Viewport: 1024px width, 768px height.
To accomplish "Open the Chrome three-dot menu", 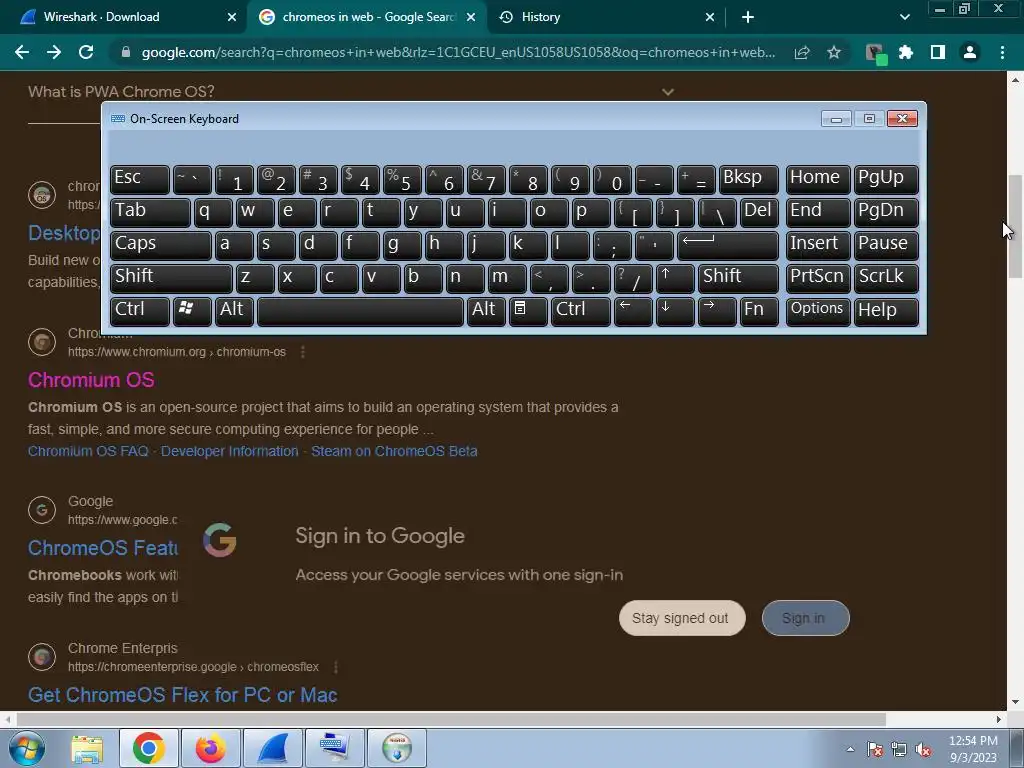I will [1002, 52].
